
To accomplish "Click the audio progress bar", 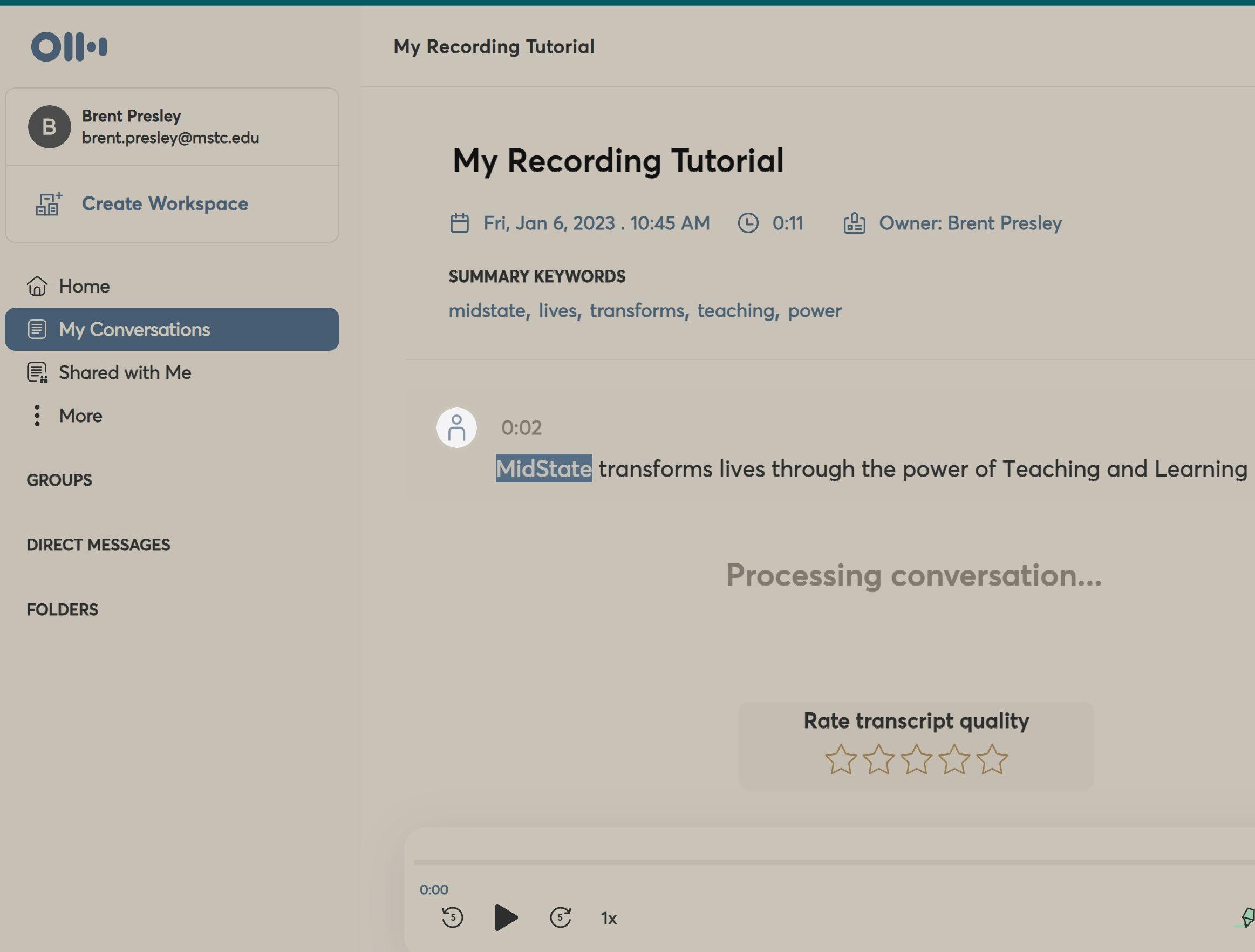I will [794, 862].
